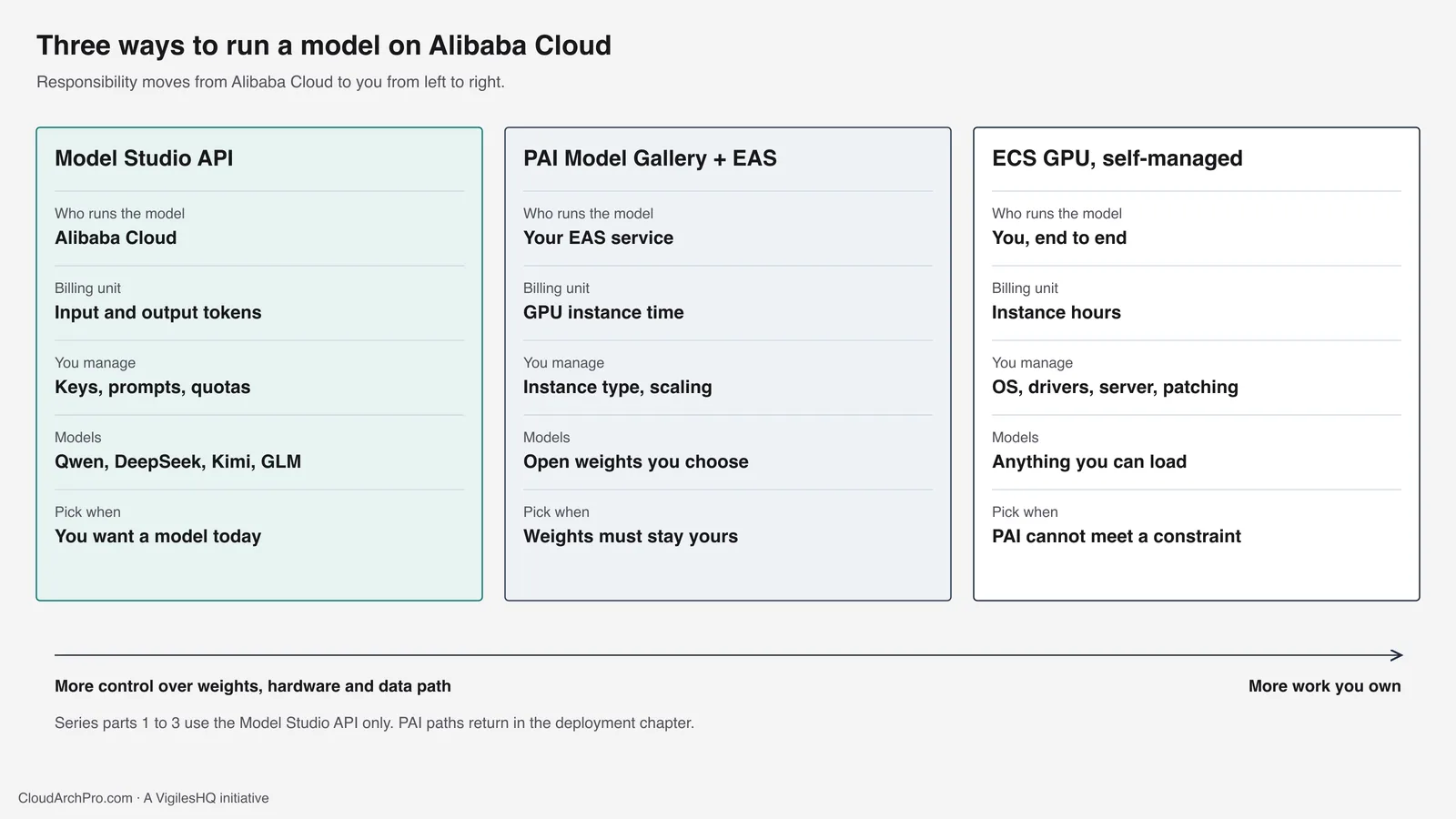1456x819 pixels.
Task: Click 'Pick when' label in ECS GPU card
Action: tap(1025, 511)
